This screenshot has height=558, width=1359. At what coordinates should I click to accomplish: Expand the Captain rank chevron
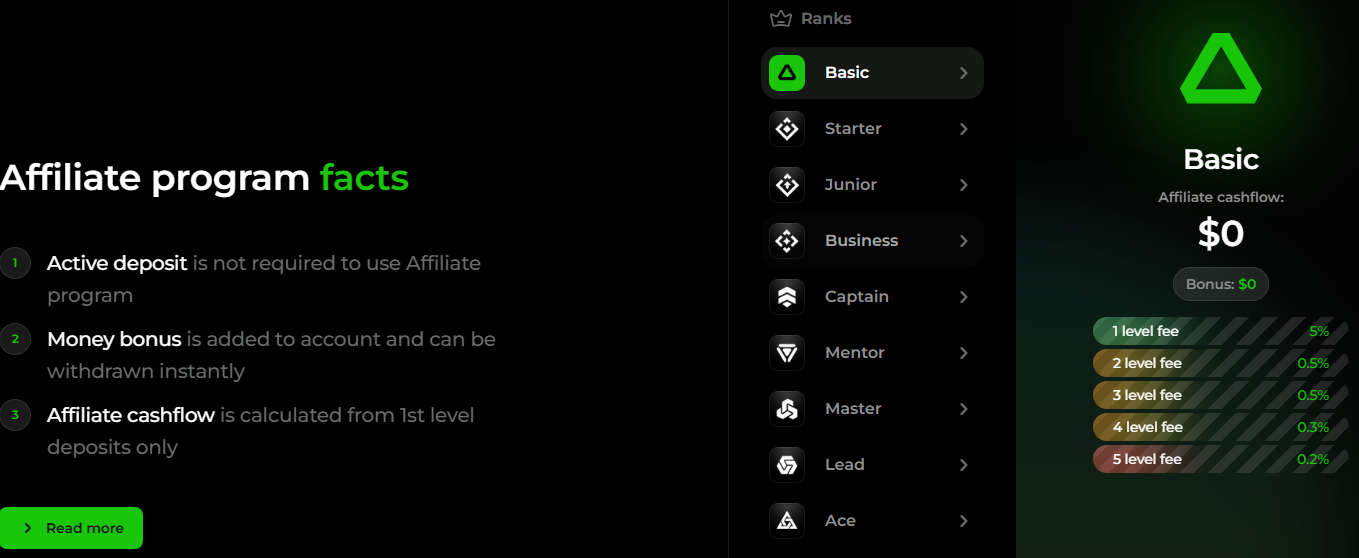pos(964,297)
